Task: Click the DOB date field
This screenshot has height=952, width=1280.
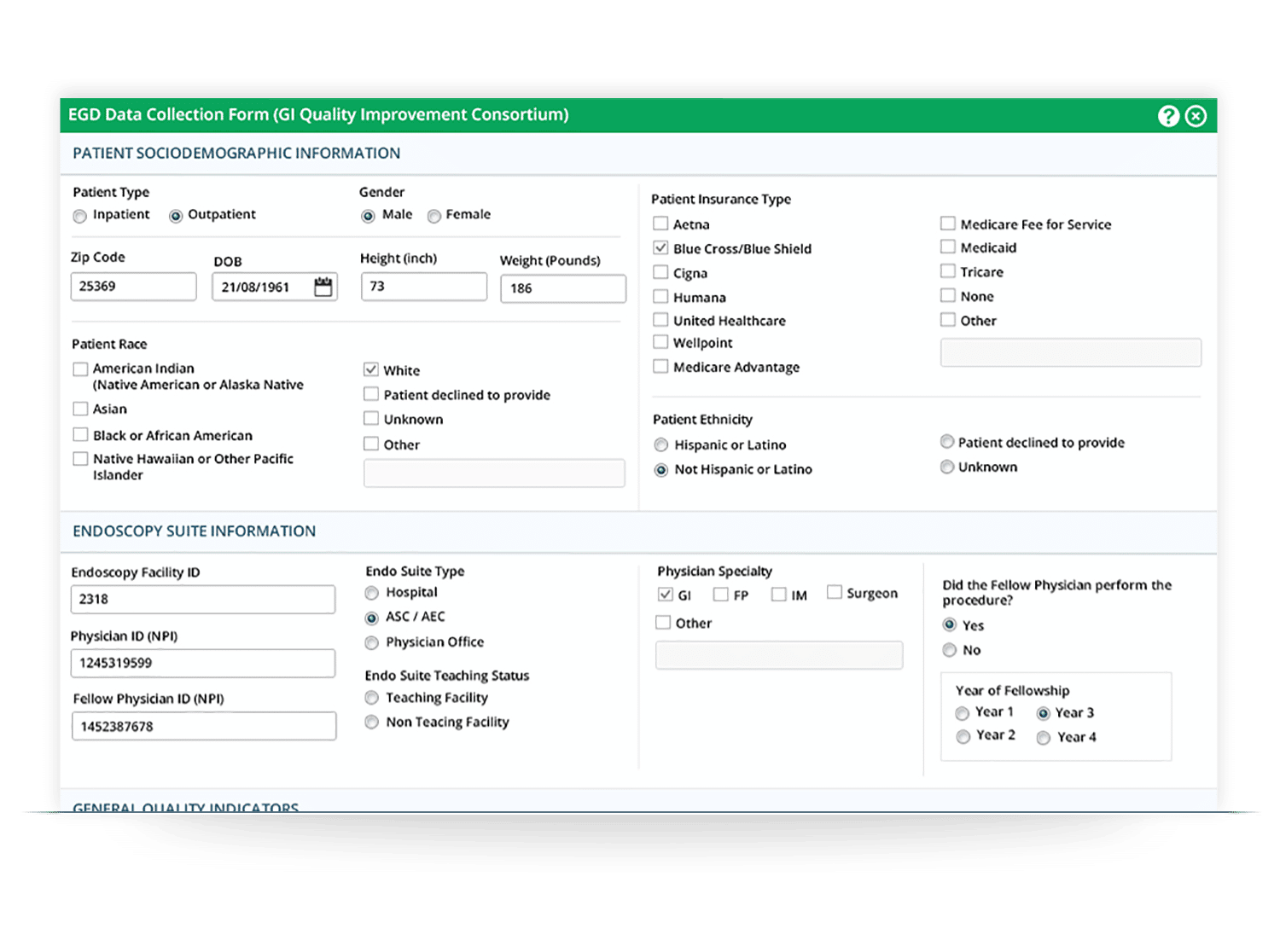Action: point(275,287)
